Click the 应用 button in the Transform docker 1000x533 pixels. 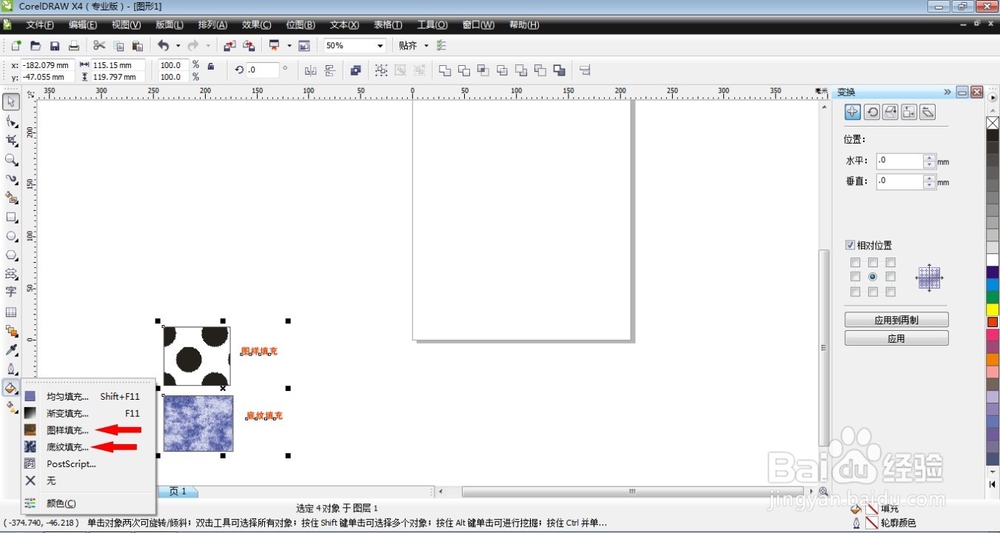[896, 339]
